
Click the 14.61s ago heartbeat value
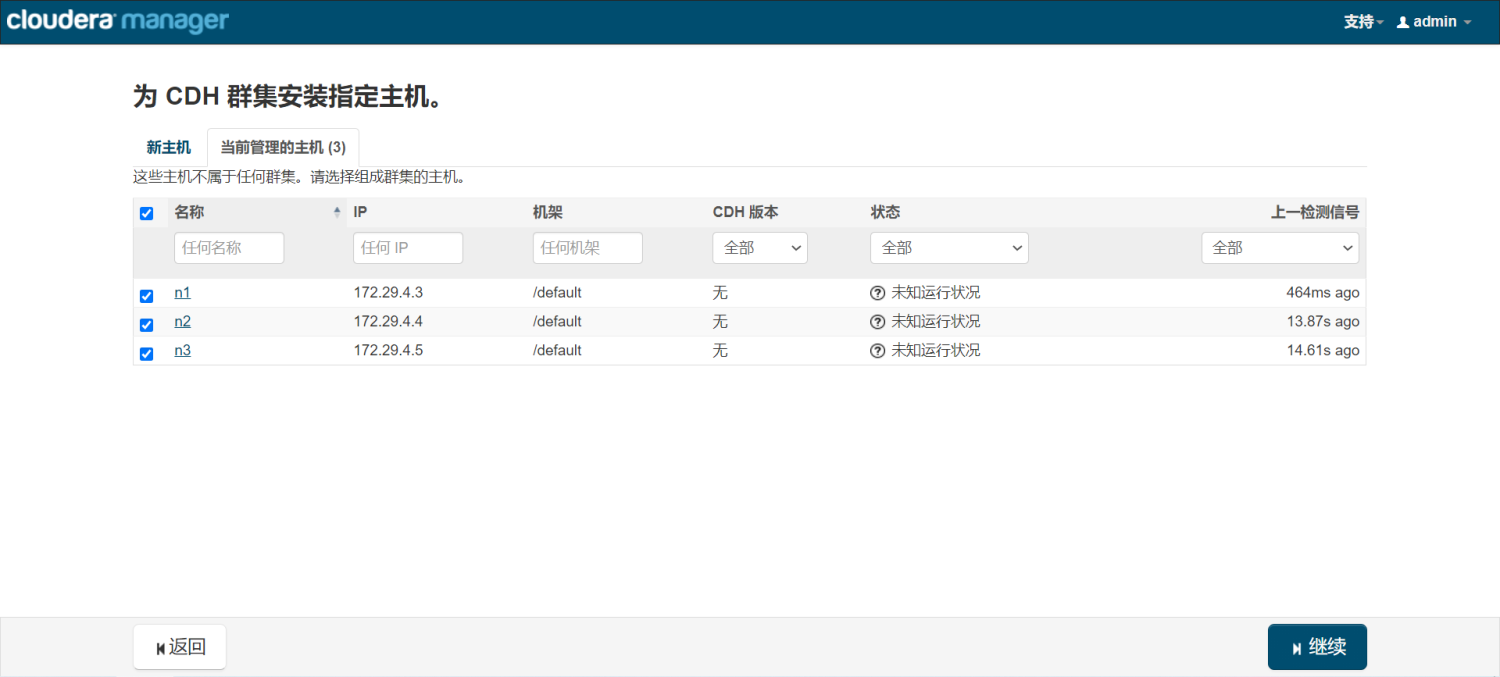[x=1322, y=351]
